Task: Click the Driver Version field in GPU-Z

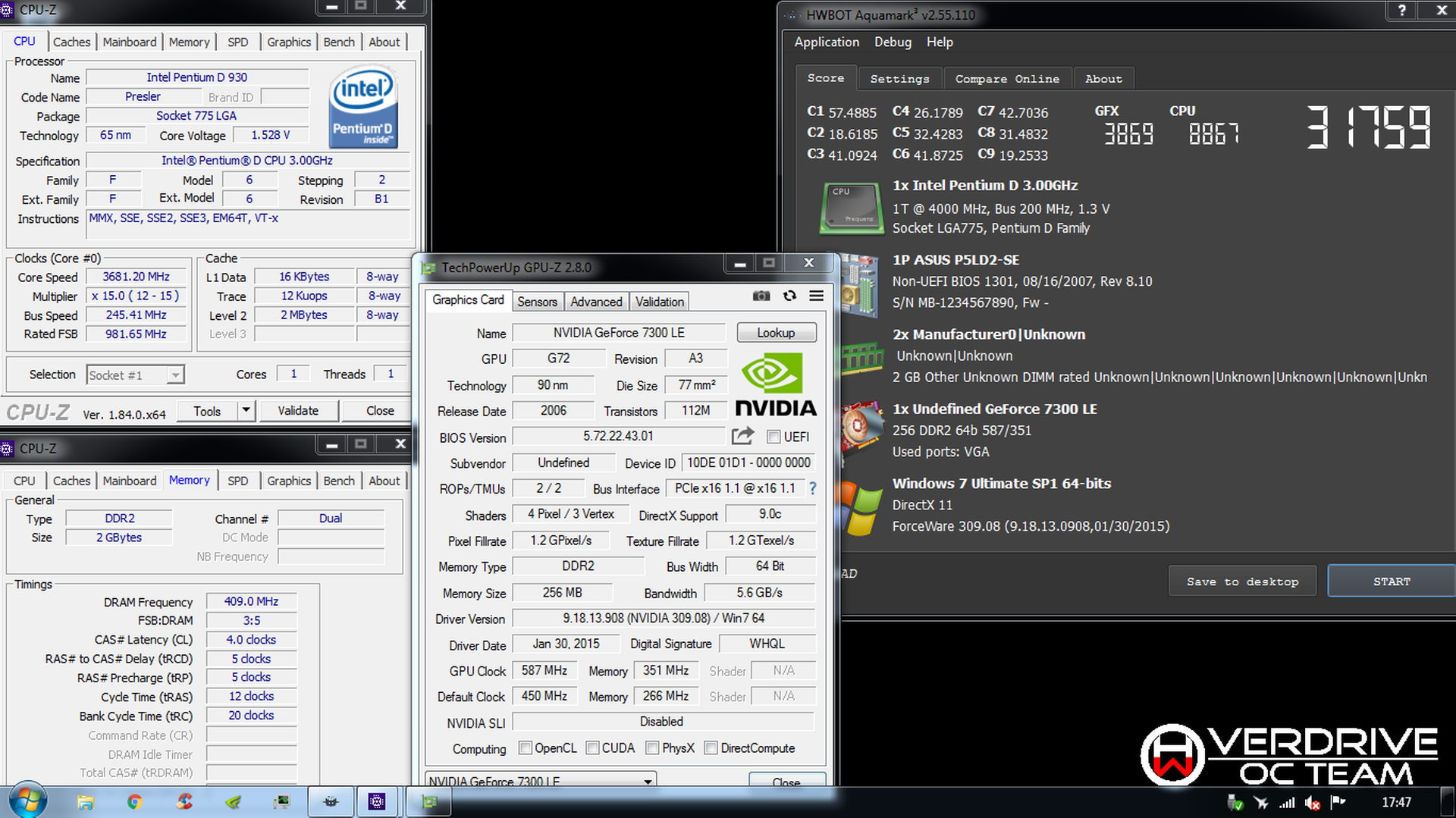Action: click(x=664, y=619)
